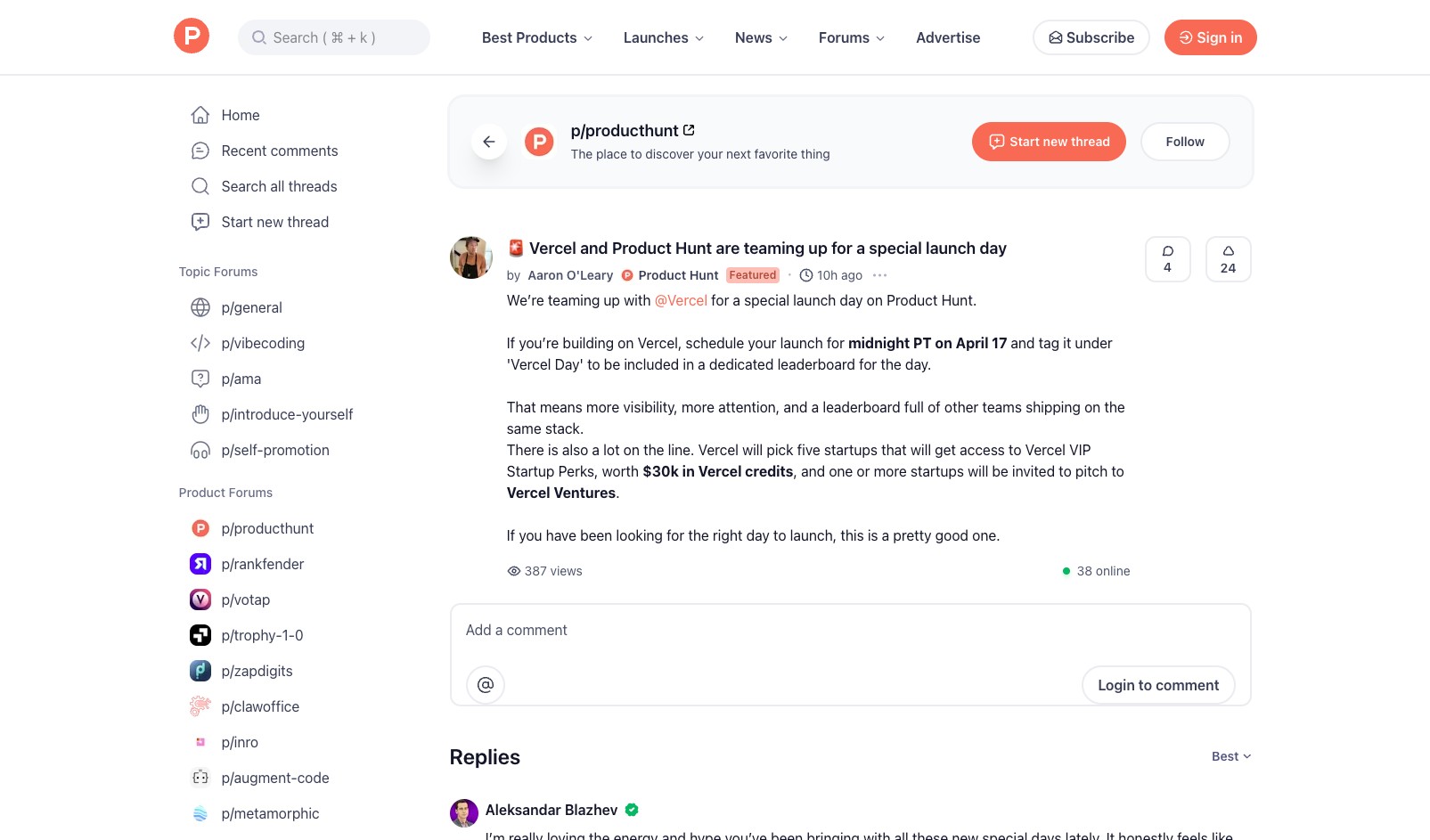Open Aleksandar Blazhev's profile
Image resolution: width=1430 pixels, height=840 pixels.
point(552,810)
